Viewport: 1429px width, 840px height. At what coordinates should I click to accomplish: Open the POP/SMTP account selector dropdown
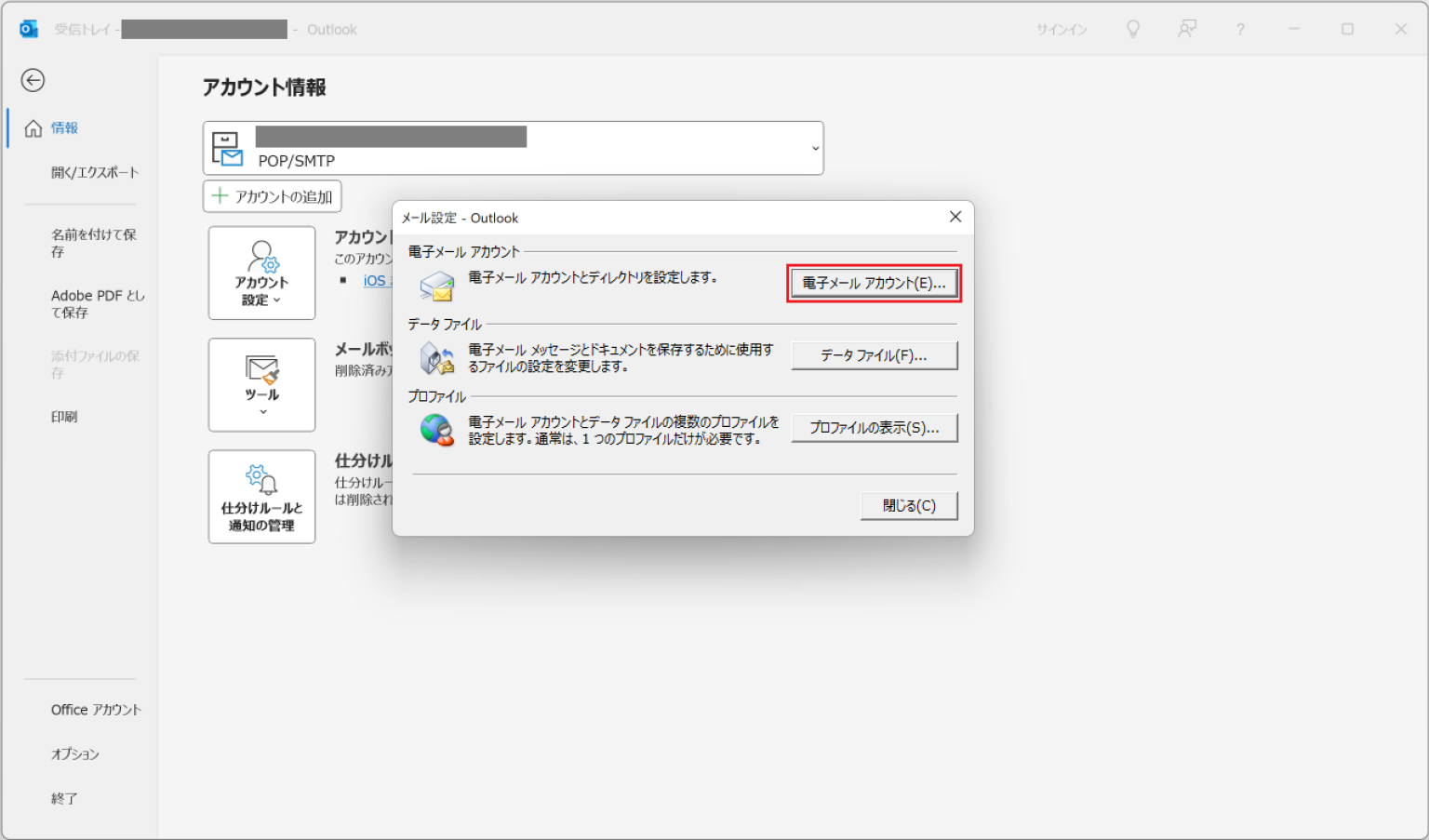pyautogui.click(x=813, y=147)
